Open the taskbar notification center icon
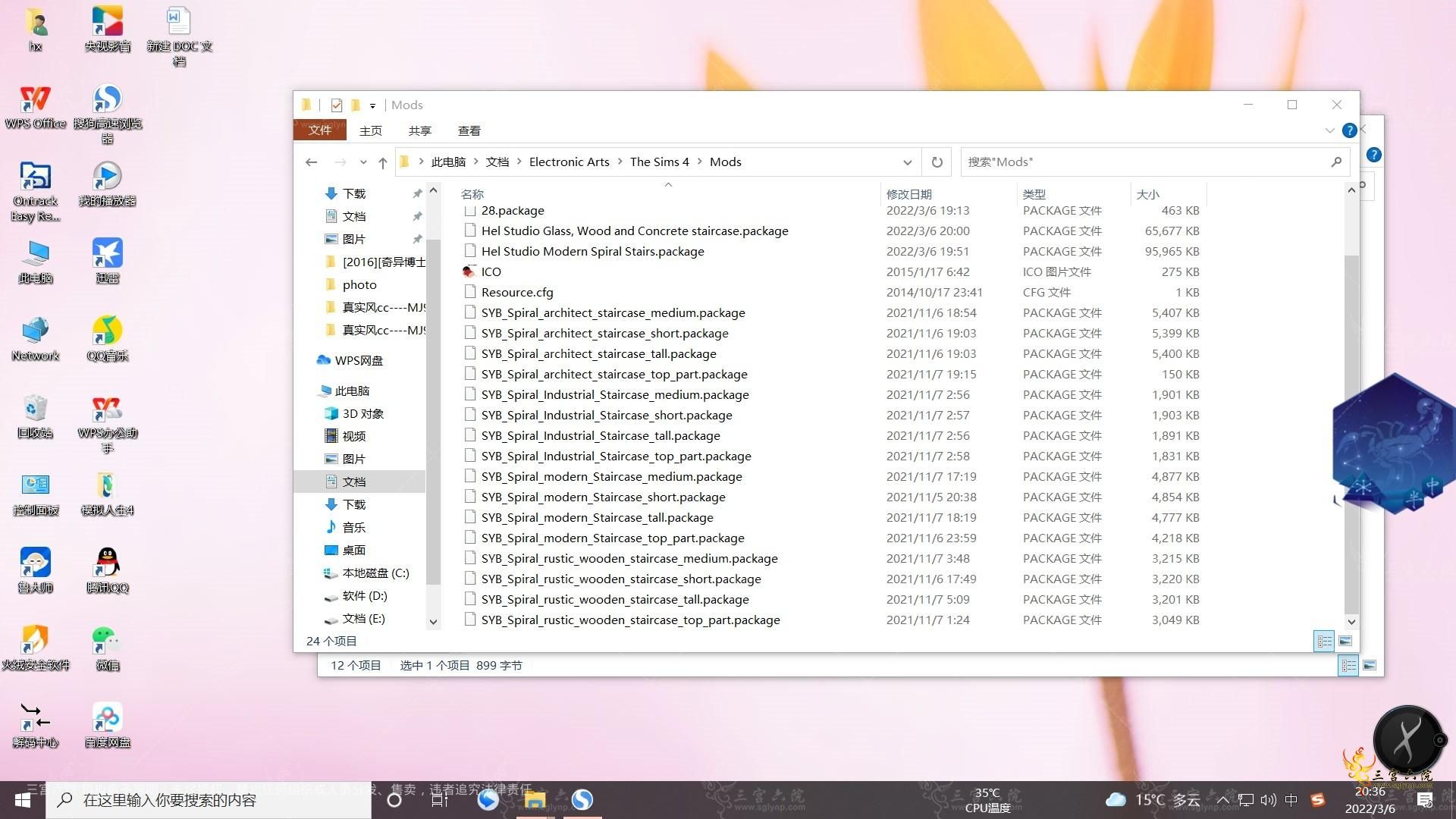The height and width of the screenshot is (819, 1456). [1425, 800]
